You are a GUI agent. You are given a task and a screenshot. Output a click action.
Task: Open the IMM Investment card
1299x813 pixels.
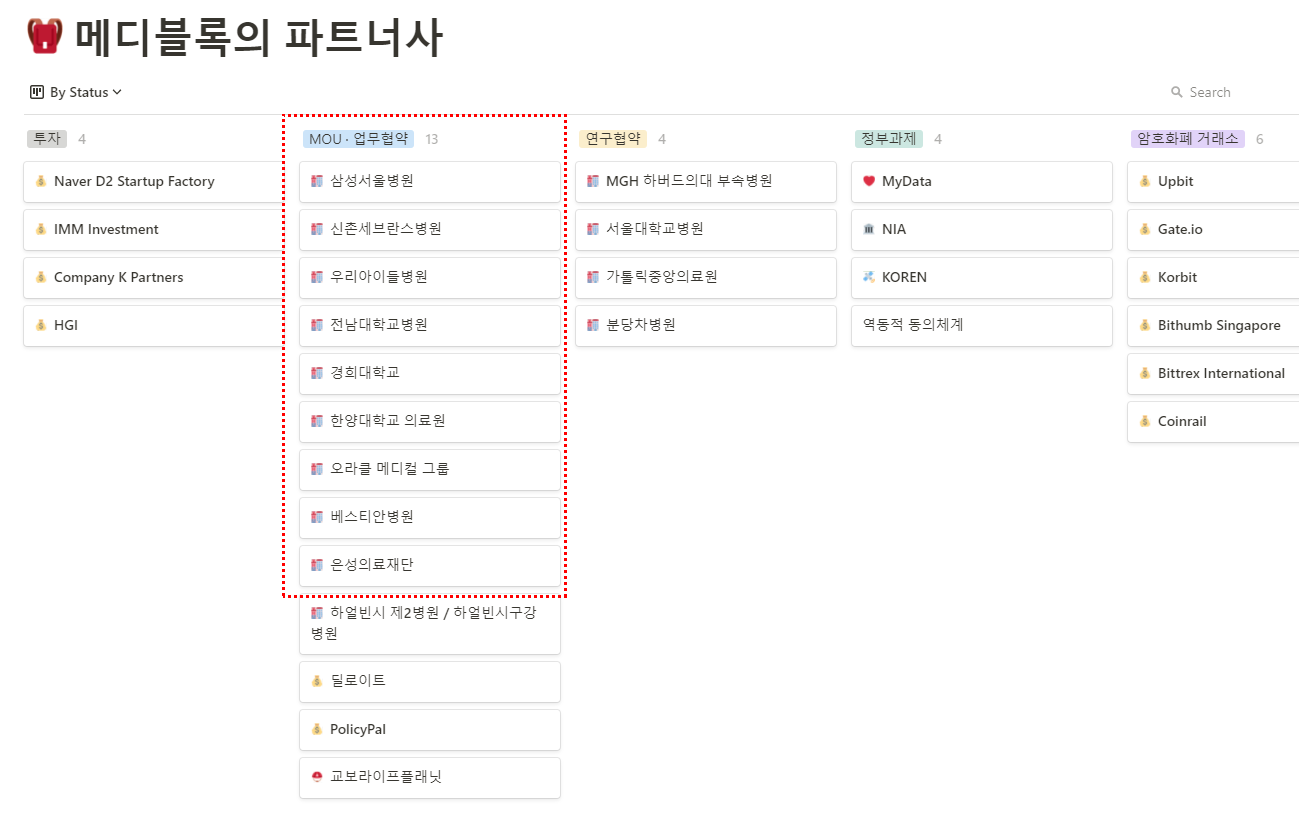click(x=154, y=230)
